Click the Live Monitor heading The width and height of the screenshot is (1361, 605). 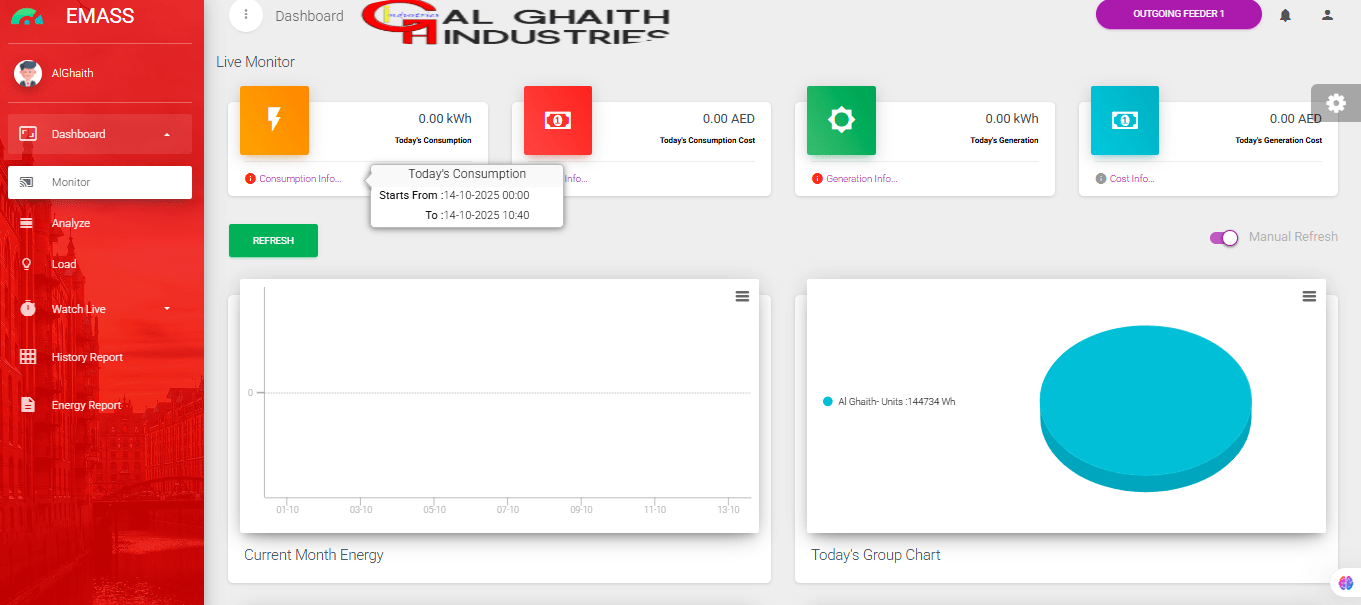(x=256, y=62)
